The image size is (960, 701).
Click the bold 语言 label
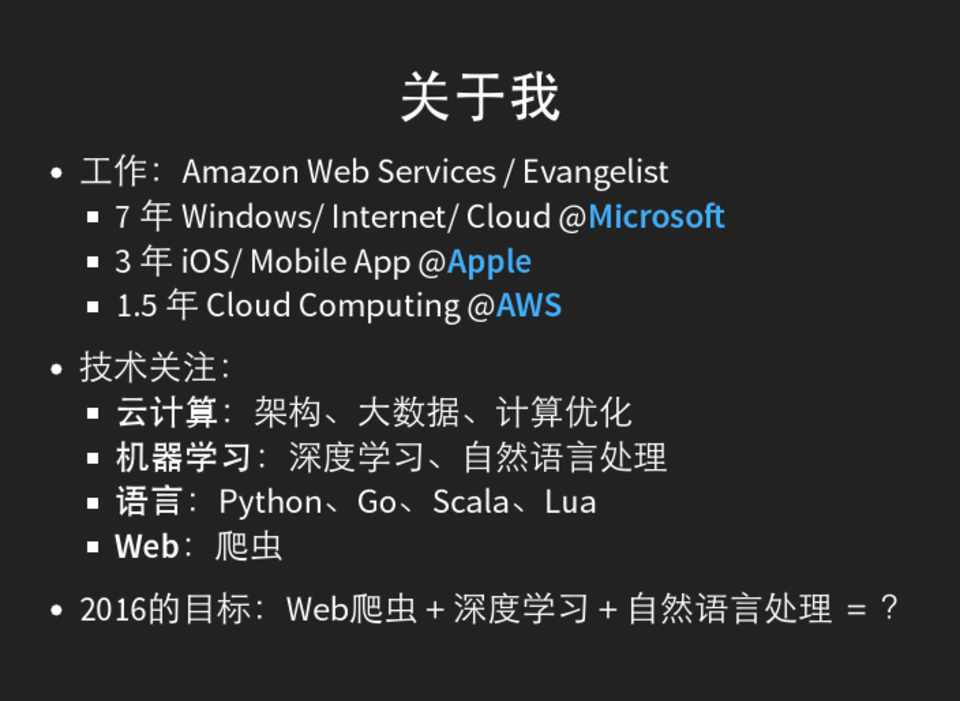click(x=149, y=502)
